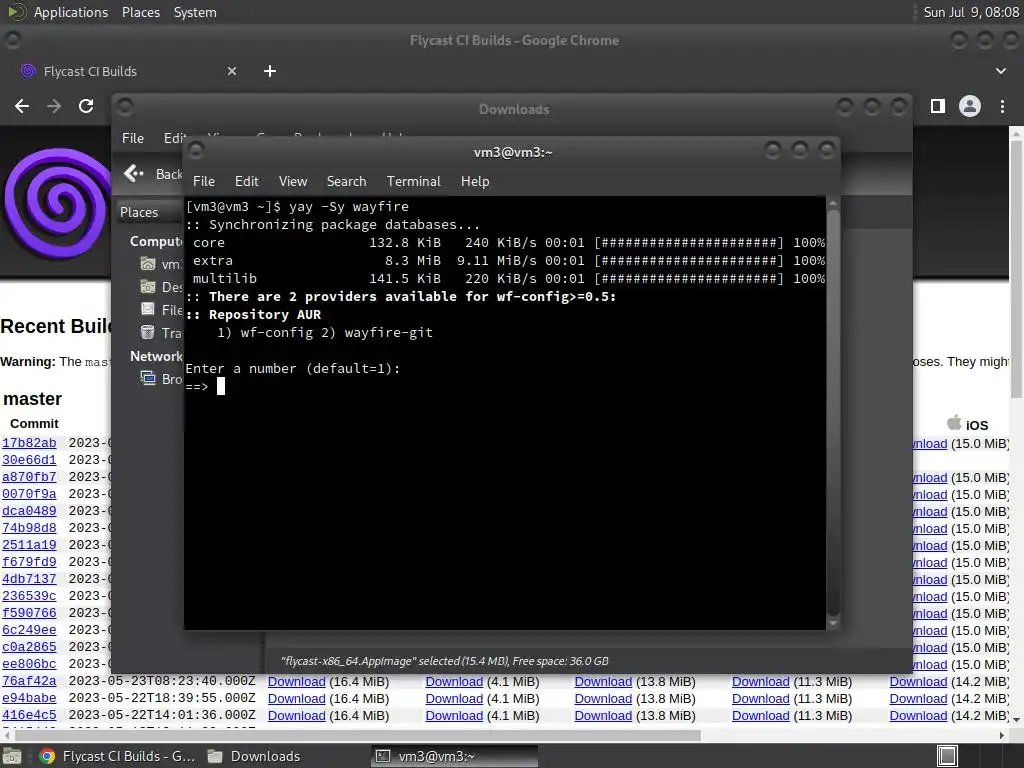Open File menu in Downloads window
Screen dimensions: 1024x768
(x=133, y=138)
